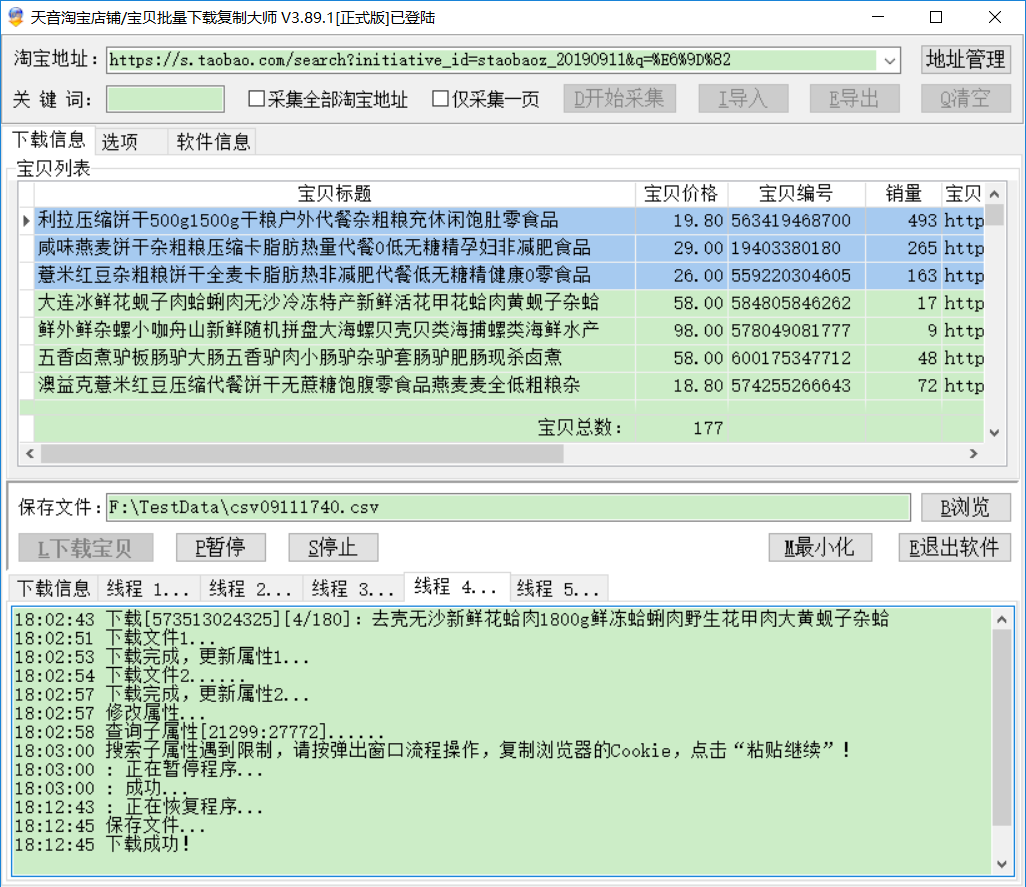Click the log panel scroll down arrow
The height and width of the screenshot is (887, 1026).
point(1002,863)
